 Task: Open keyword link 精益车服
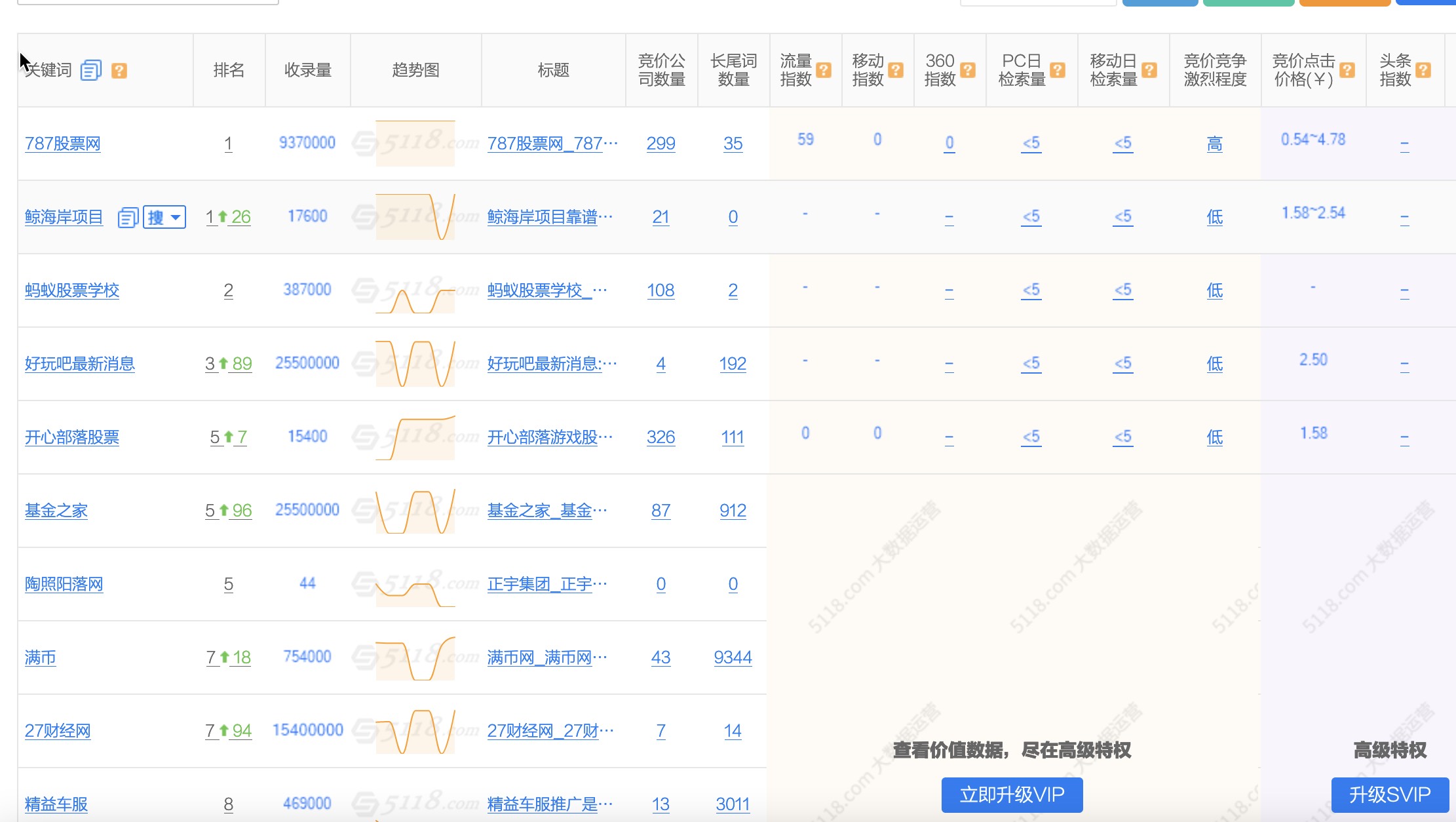click(56, 804)
